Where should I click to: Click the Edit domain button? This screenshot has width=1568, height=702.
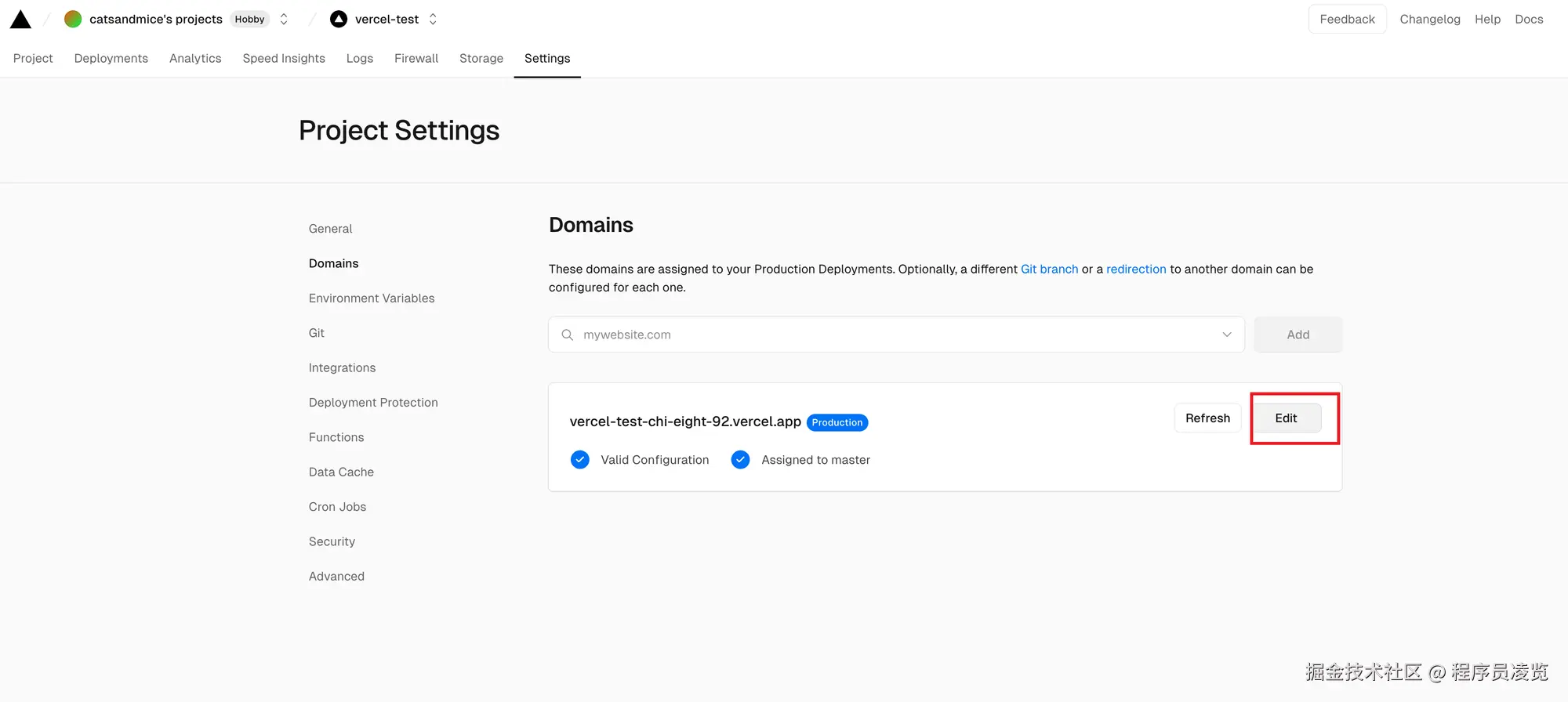pyautogui.click(x=1286, y=418)
